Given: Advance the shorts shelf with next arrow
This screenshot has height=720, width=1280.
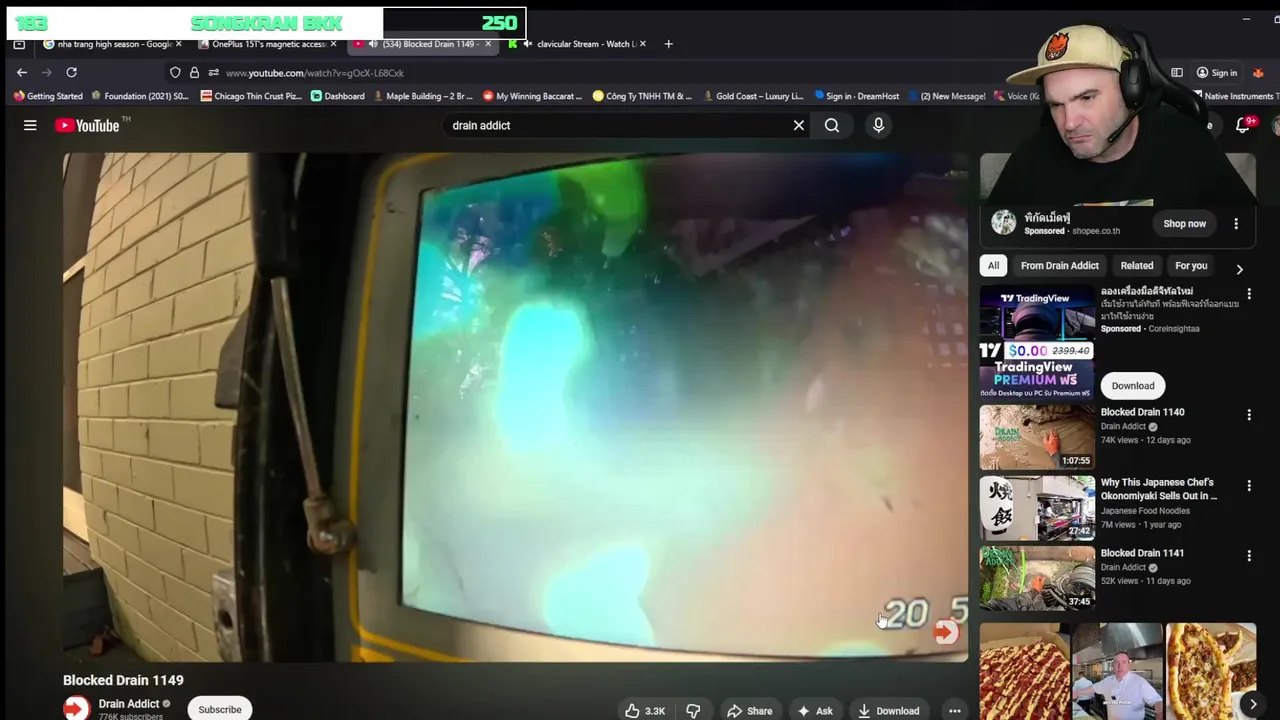Looking at the screenshot, I should coord(1253,704).
